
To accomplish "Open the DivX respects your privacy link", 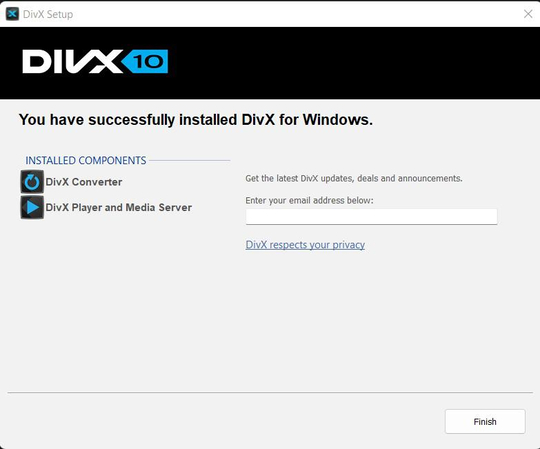I will pyautogui.click(x=305, y=245).
